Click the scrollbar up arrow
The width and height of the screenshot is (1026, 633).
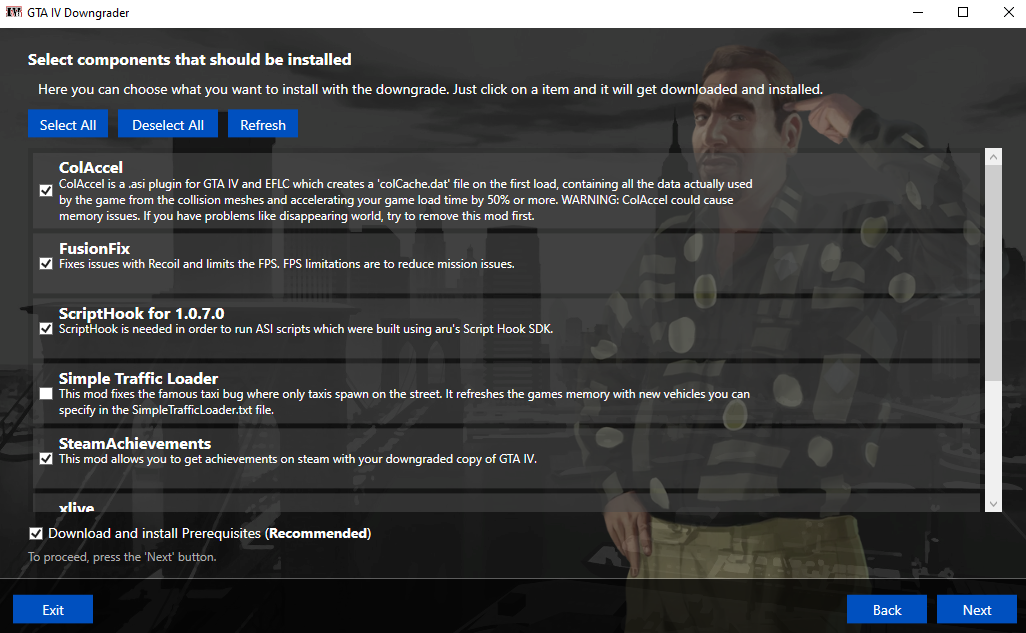993,157
